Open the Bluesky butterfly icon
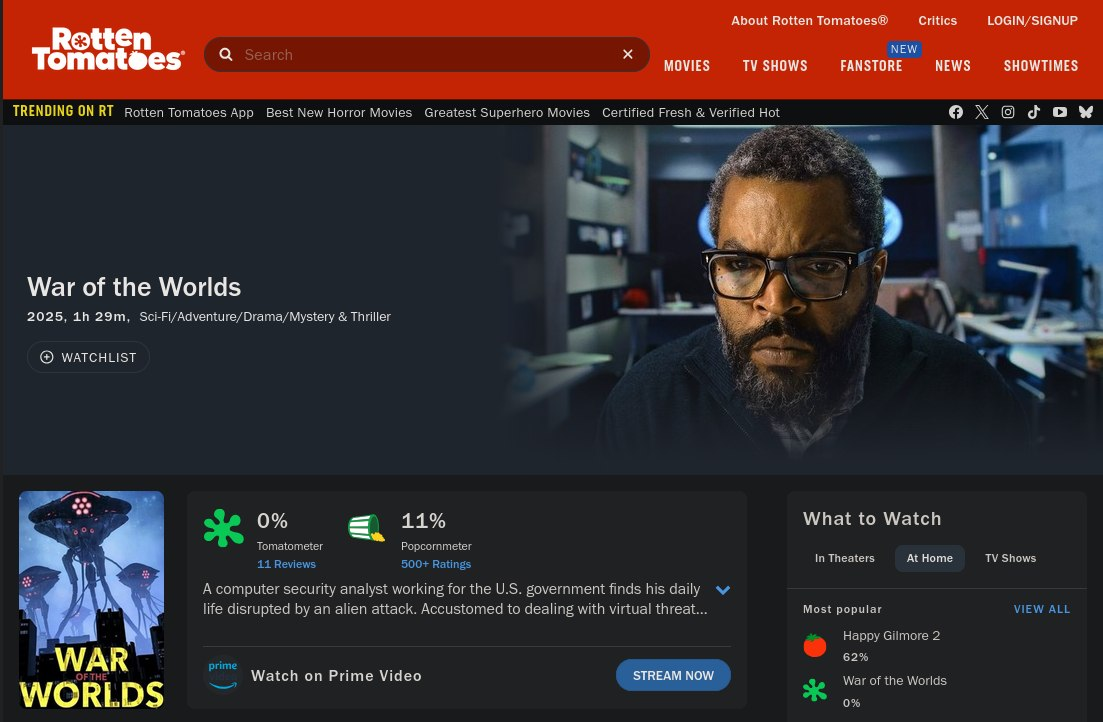 (x=1085, y=112)
